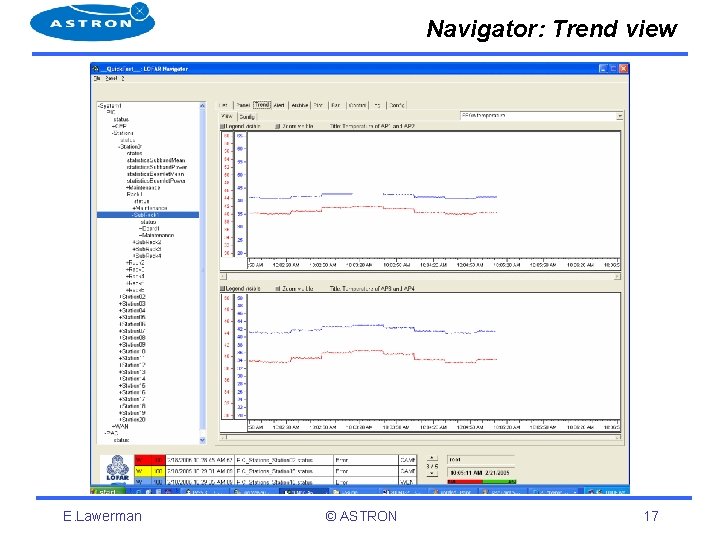Image resolution: width=720 pixels, height=540 pixels.
Task: Expand the SubRack2 tree node
Action: pos(134,242)
